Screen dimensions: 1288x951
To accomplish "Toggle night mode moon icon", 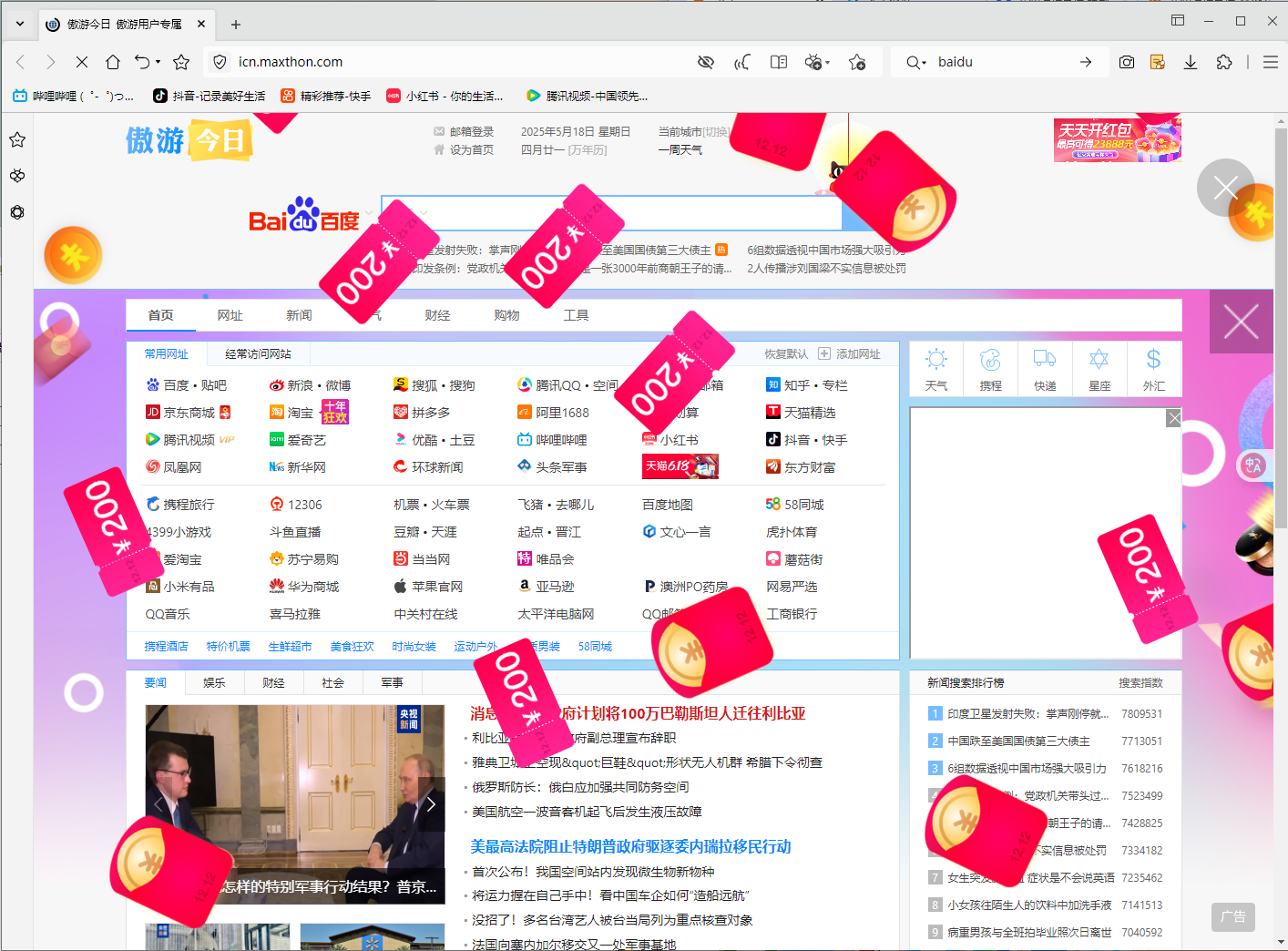I will (x=742, y=62).
